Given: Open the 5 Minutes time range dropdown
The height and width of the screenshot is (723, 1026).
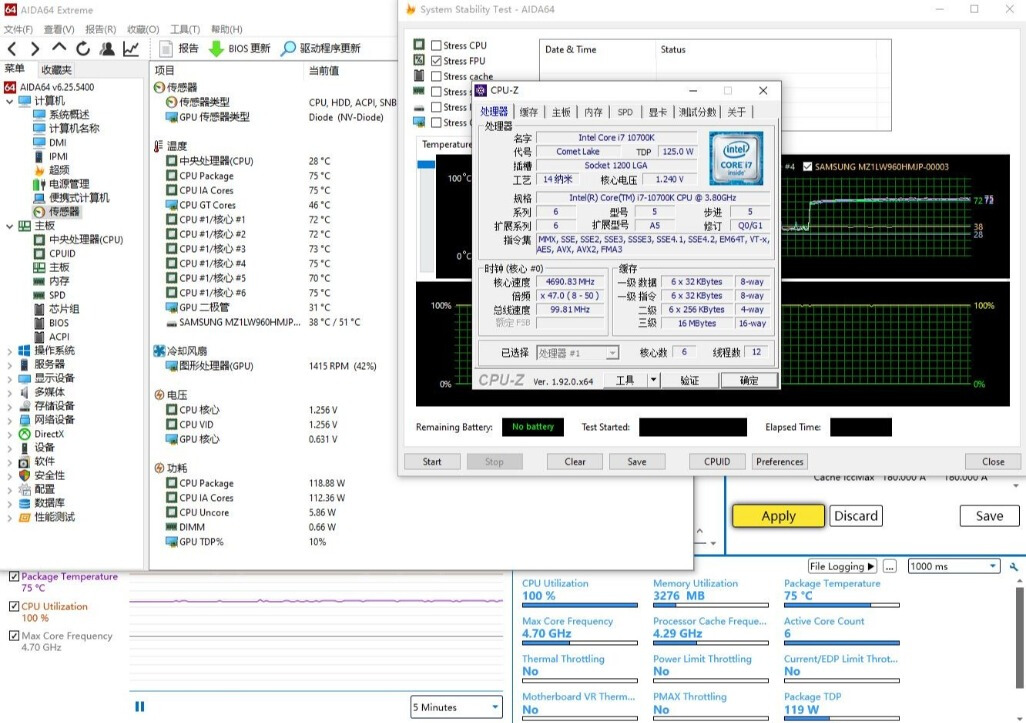Looking at the screenshot, I should point(456,707).
